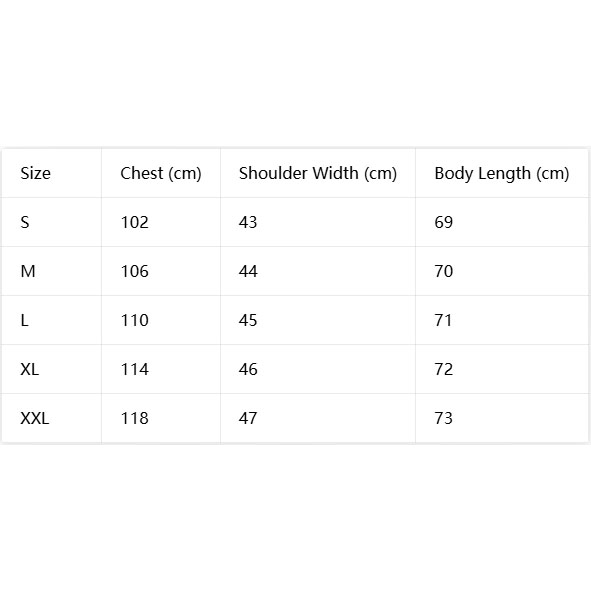Click shoulder width value 47
This screenshot has width=591, height=591.
(248, 418)
